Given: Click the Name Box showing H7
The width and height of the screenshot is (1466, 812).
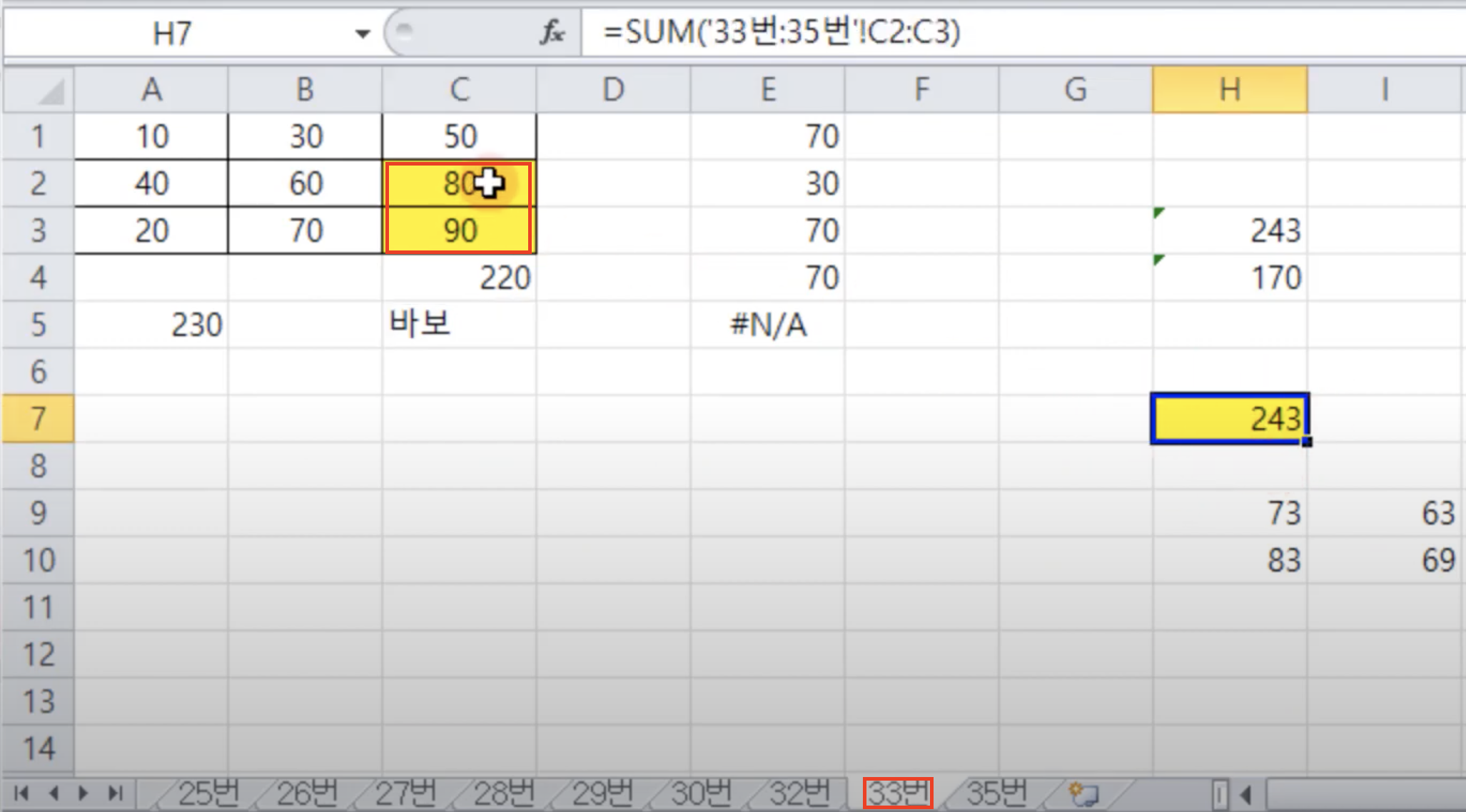Looking at the screenshot, I should click(173, 34).
